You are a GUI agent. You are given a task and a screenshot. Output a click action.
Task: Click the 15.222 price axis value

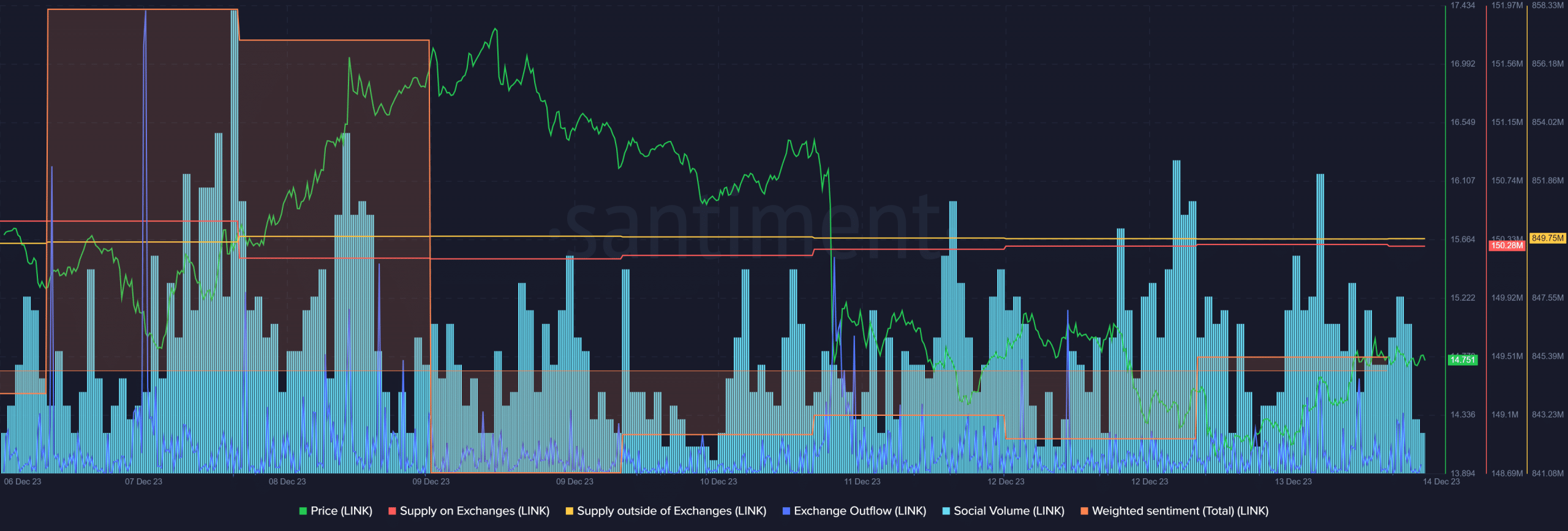pos(1463,298)
